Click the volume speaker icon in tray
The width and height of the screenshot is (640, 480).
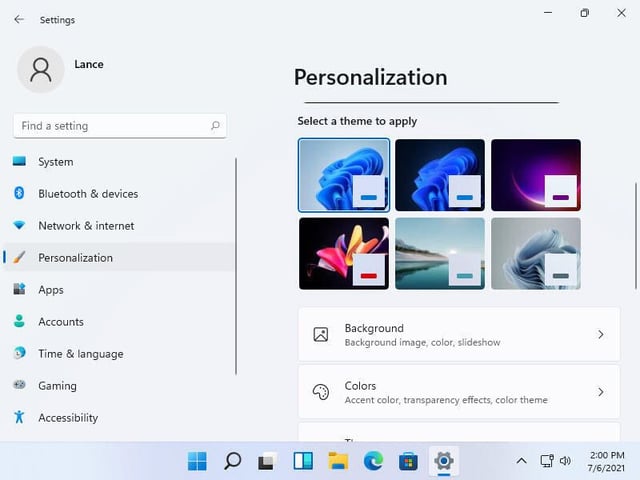pos(565,461)
